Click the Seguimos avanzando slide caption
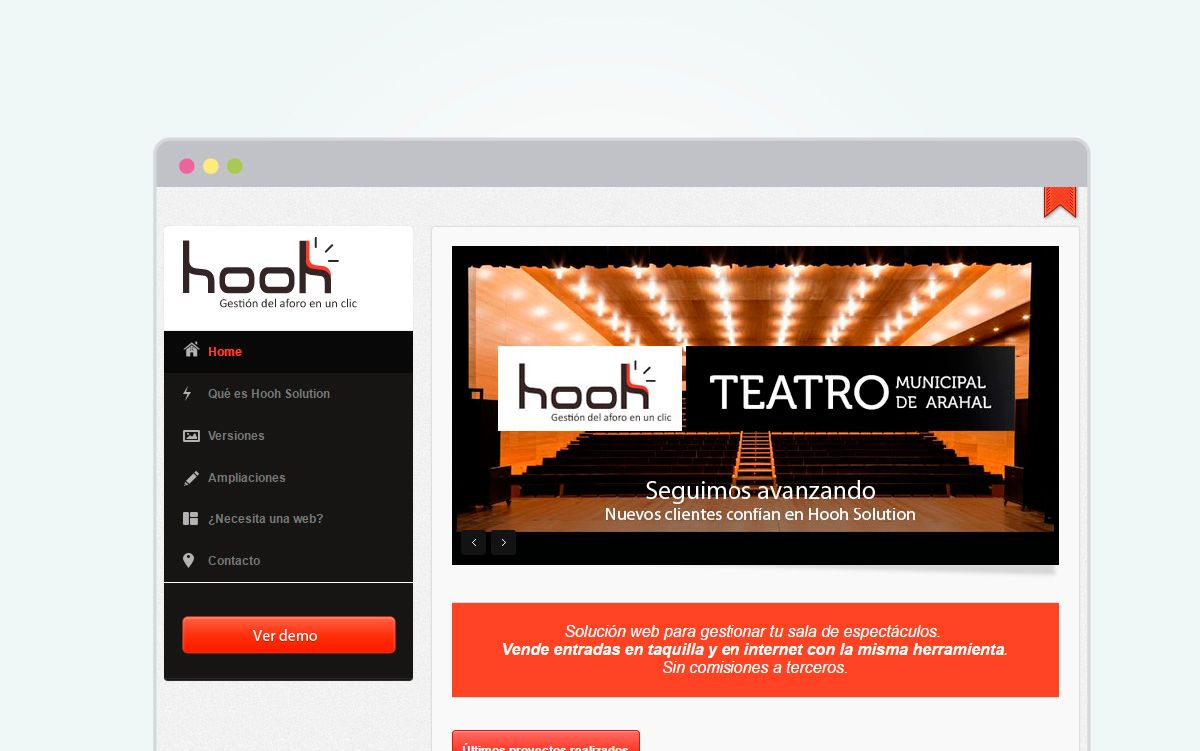 [760, 491]
